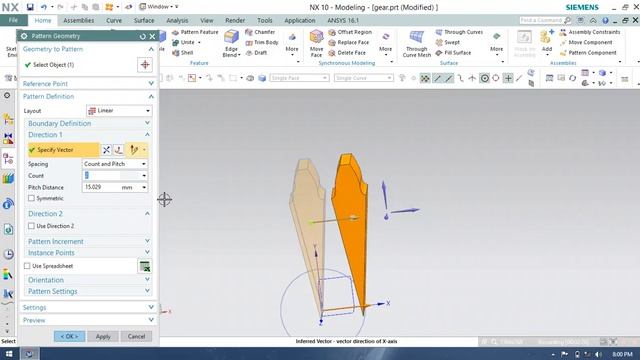Open the Windows Start button
This screenshot has width=640, height=360.
click(x=8, y=354)
